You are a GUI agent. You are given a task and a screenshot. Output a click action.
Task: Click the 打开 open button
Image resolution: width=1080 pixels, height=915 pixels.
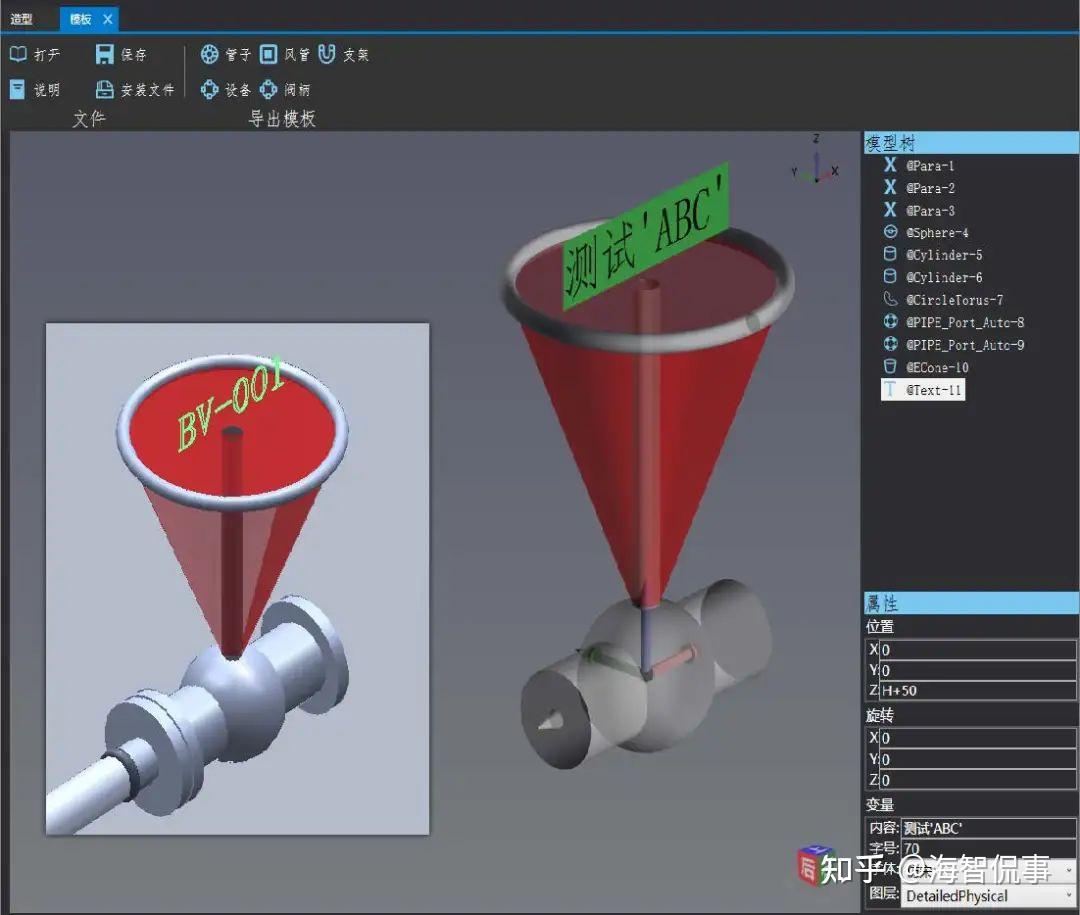pos(38,54)
